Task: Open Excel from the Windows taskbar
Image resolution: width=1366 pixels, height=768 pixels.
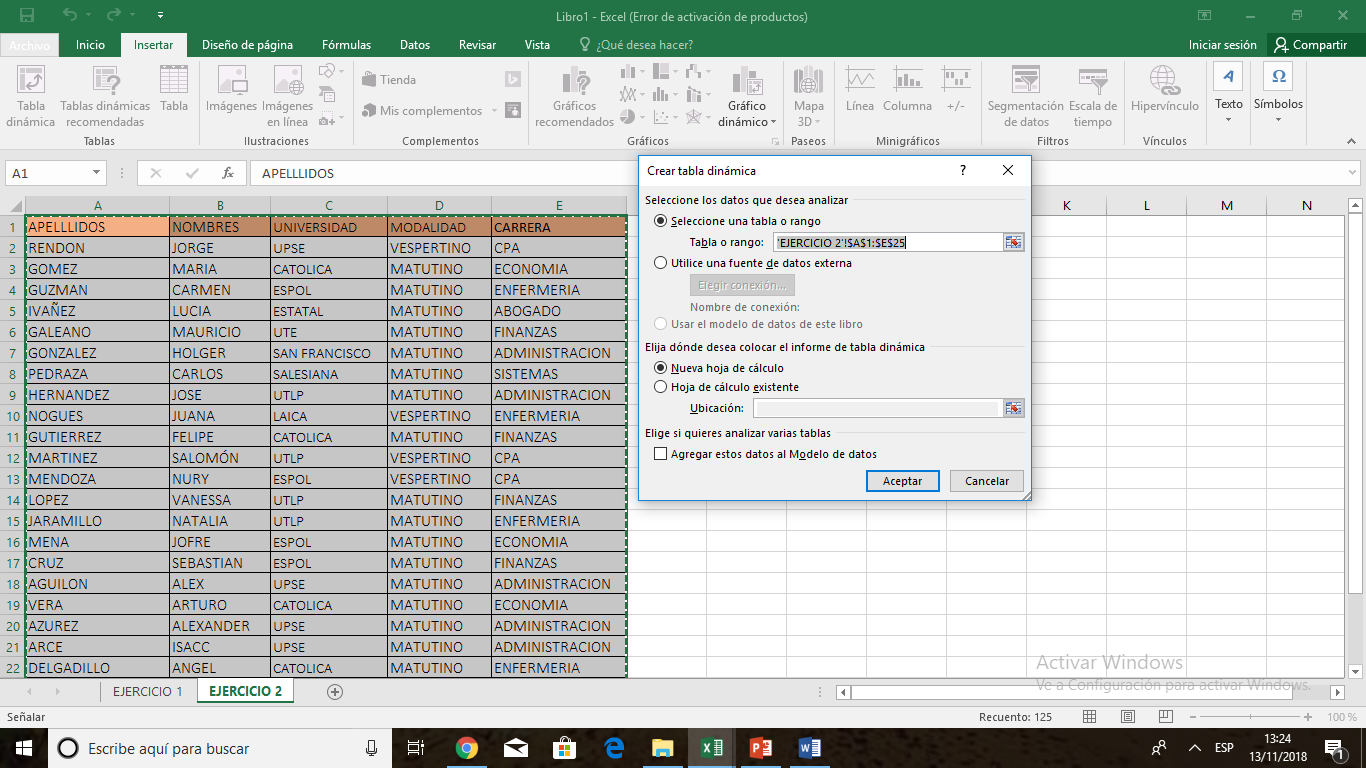Action: click(x=712, y=748)
